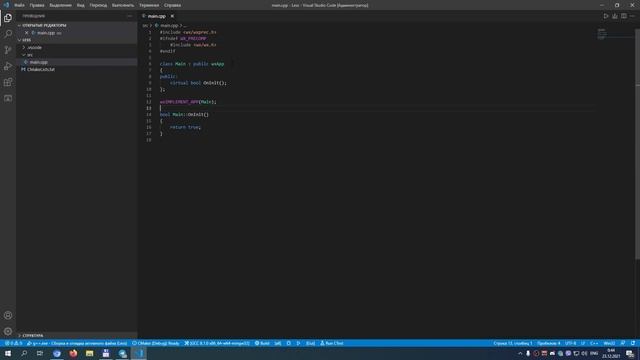Image resolution: width=640 pixels, height=360 pixels.
Task: Click src in the breadcrumb path
Action: point(145,25)
